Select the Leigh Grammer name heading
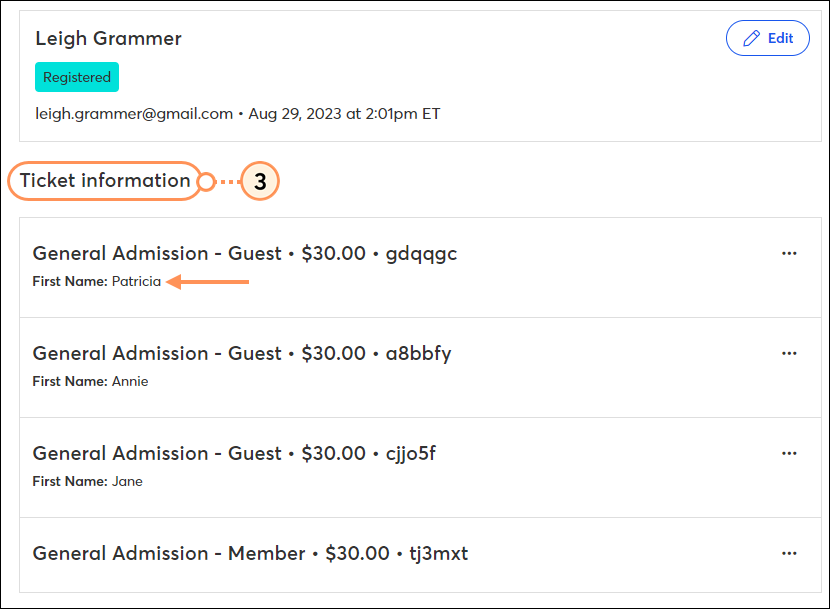This screenshot has height=609, width=830. tap(109, 39)
